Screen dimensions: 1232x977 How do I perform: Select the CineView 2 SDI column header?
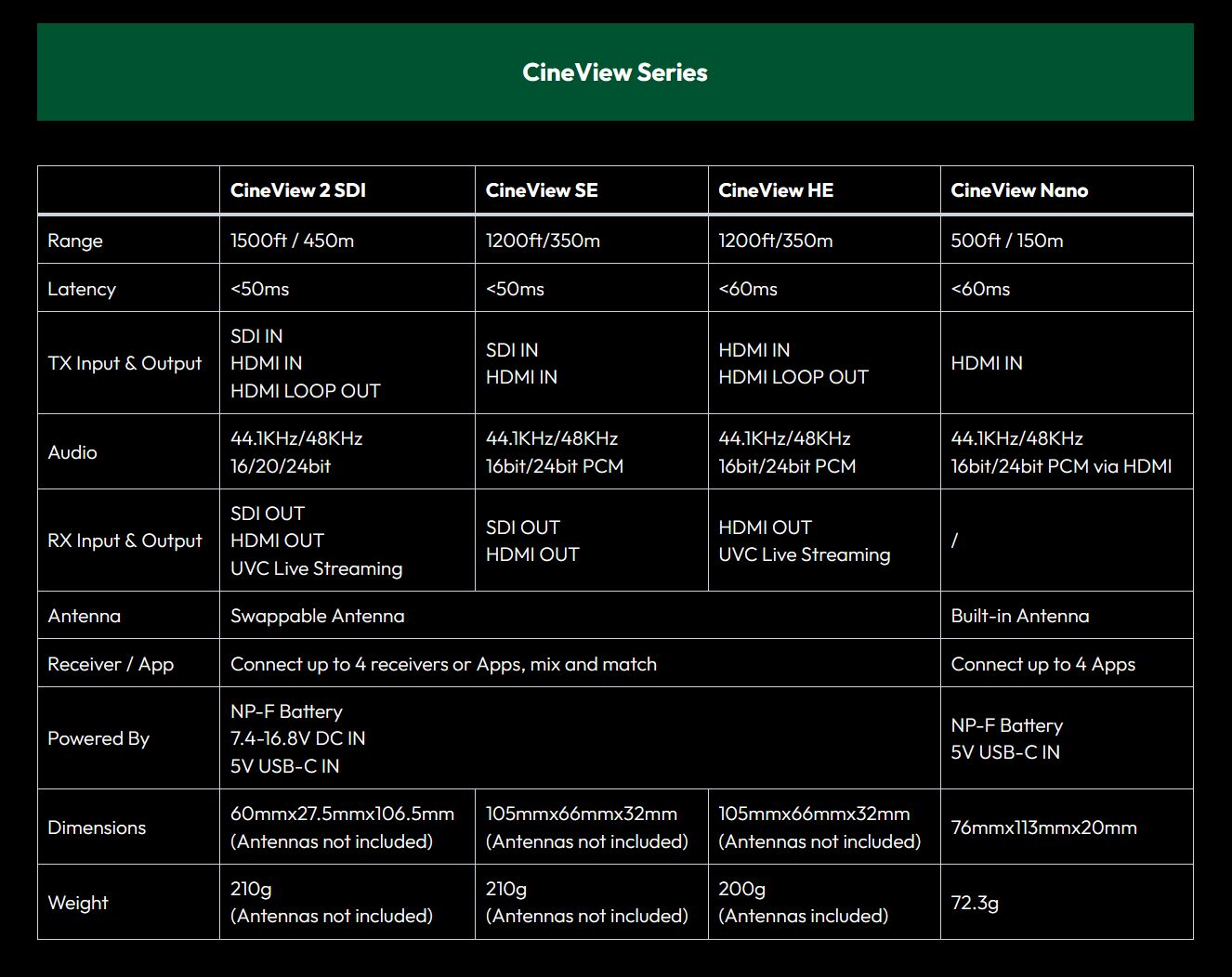pyautogui.click(x=298, y=190)
